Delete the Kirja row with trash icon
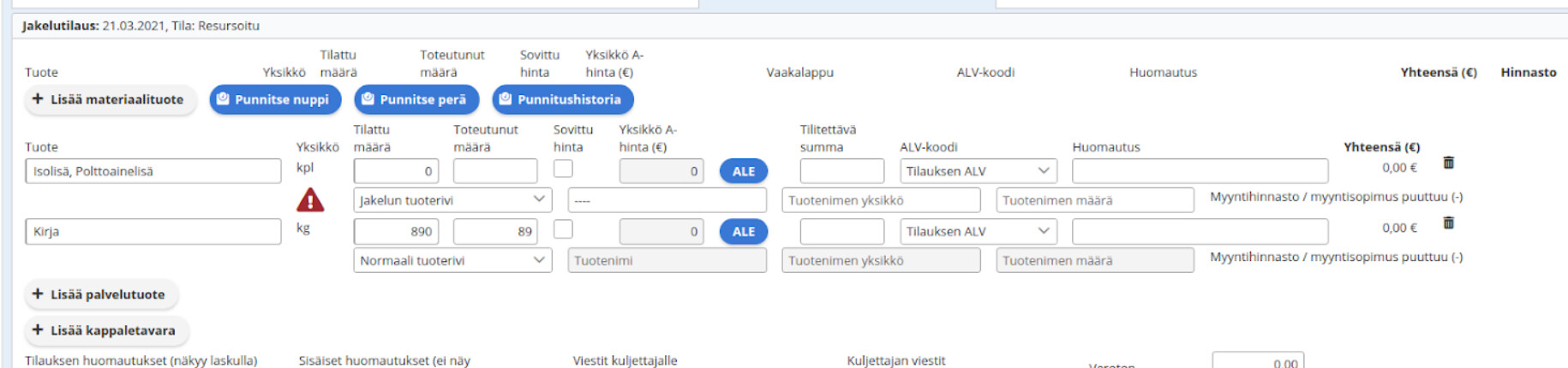This screenshot has height=368, width=1568. [1448, 223]
